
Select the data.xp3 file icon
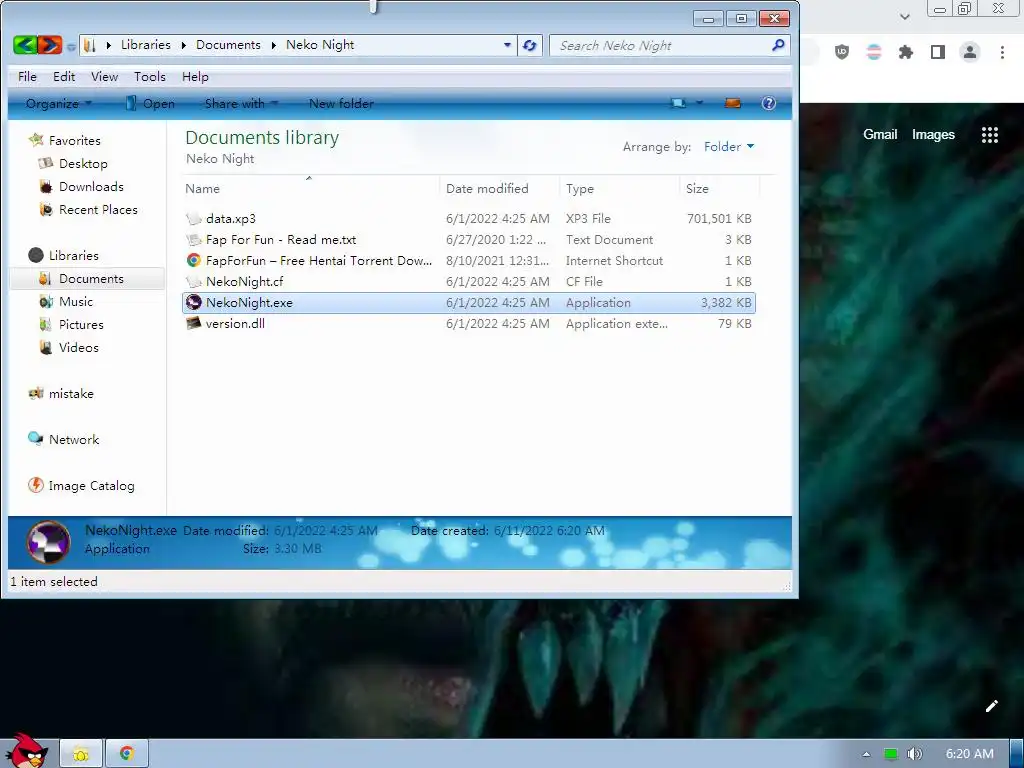193,219
